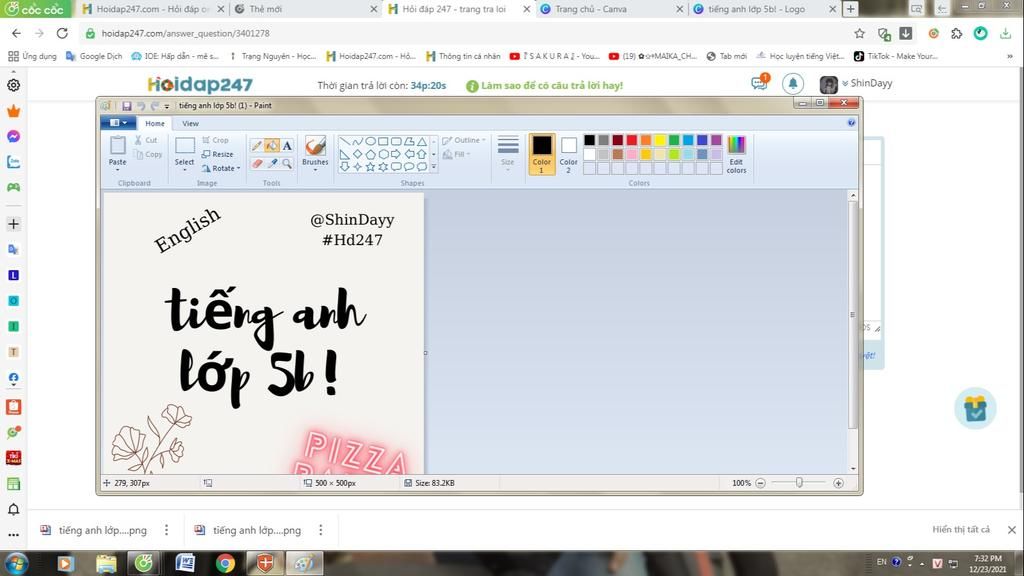The height and width of the screenshot is (576, 1024).
Task: Open the Customize Quick Access Toolbar dropdown
Action: (167, 106)
